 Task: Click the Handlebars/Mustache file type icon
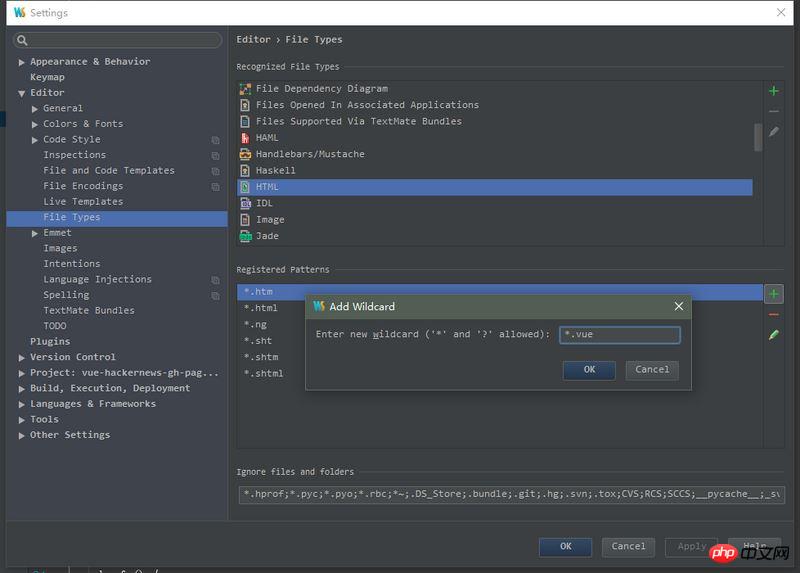click(245, 154)
